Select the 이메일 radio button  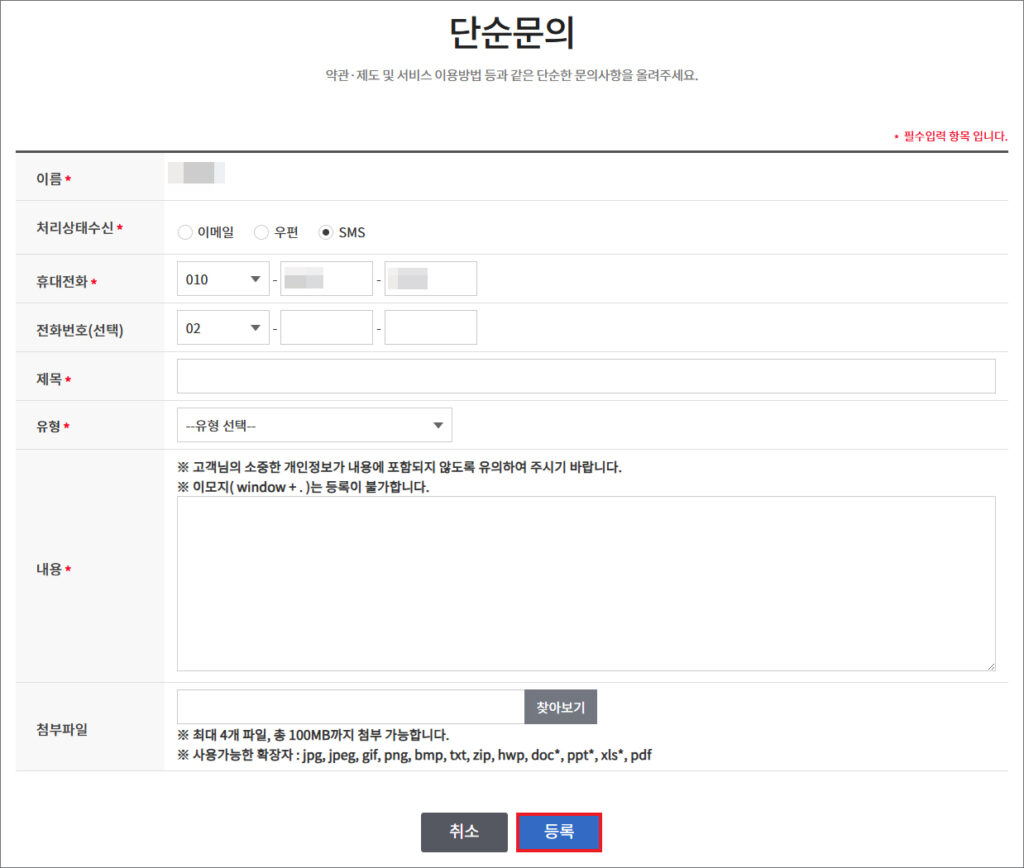coord(185,233)
